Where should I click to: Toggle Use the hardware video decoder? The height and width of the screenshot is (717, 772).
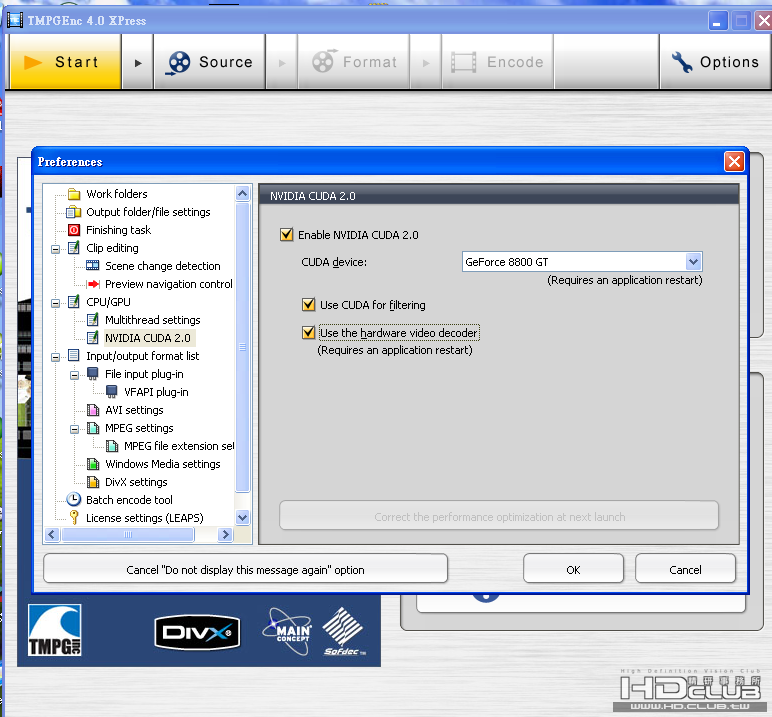308,333
